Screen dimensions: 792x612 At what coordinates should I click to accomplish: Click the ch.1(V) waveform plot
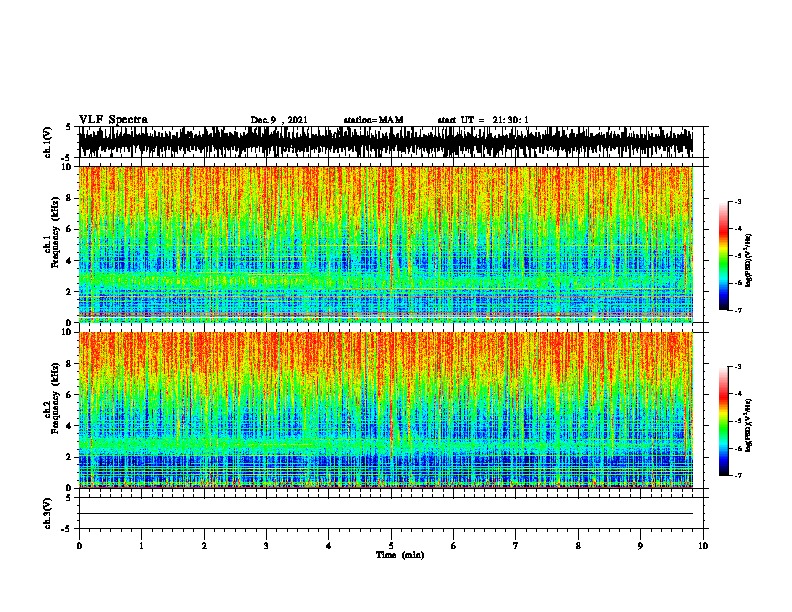click(x=386, y=142)
